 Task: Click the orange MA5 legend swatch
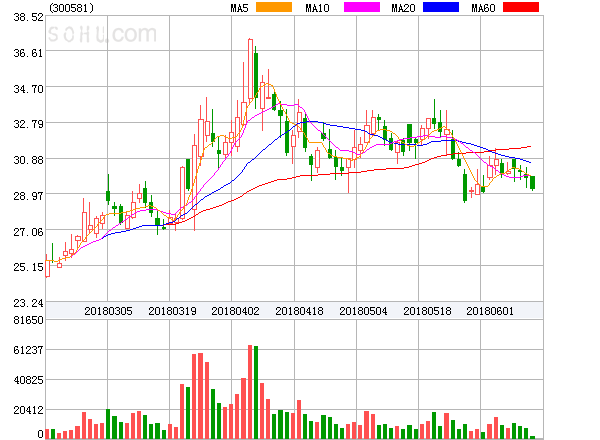(x=274, y=7)
